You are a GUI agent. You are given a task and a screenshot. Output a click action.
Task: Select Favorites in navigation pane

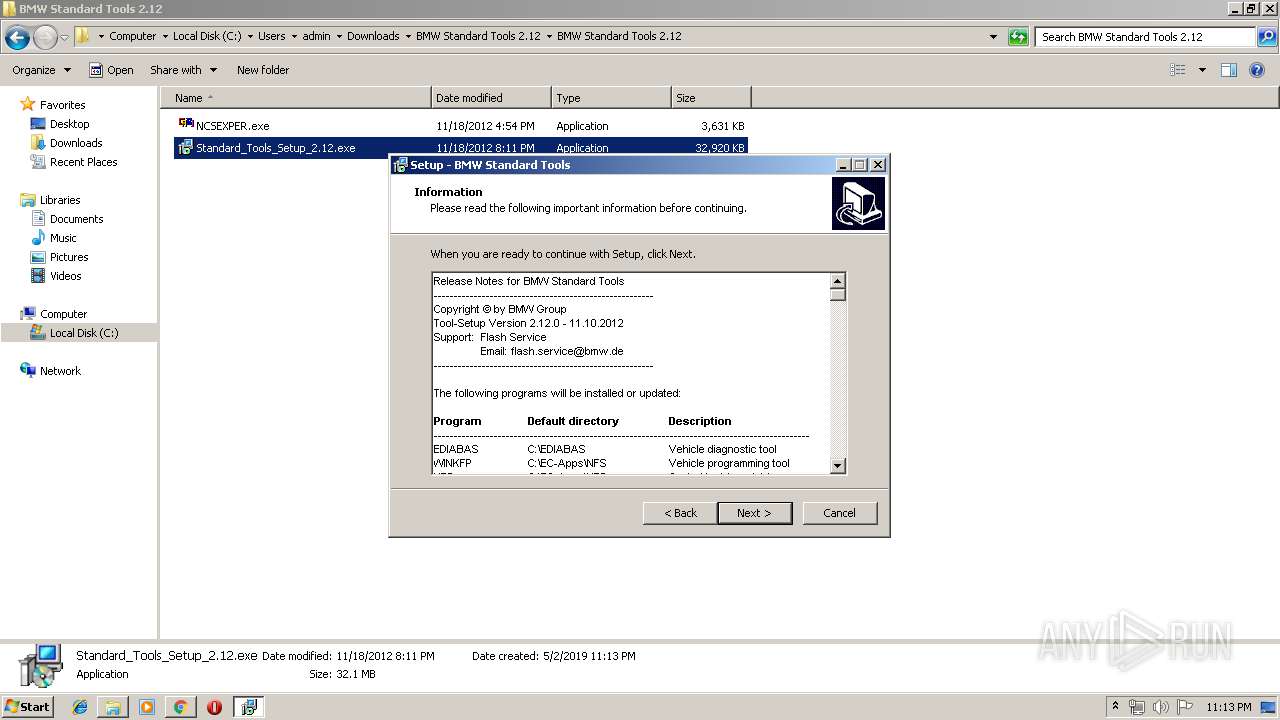(62, 105)
